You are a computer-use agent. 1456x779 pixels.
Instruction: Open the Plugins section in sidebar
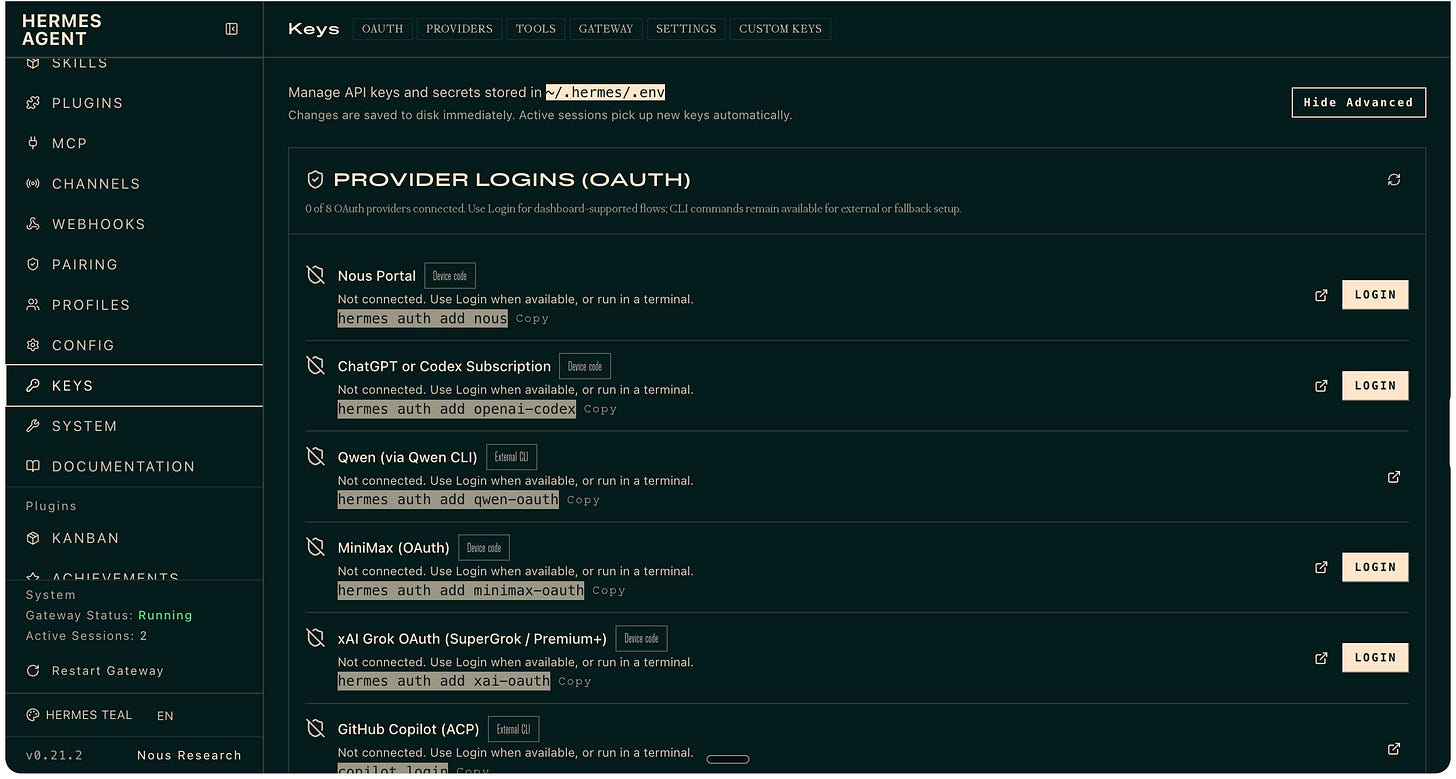135,103
